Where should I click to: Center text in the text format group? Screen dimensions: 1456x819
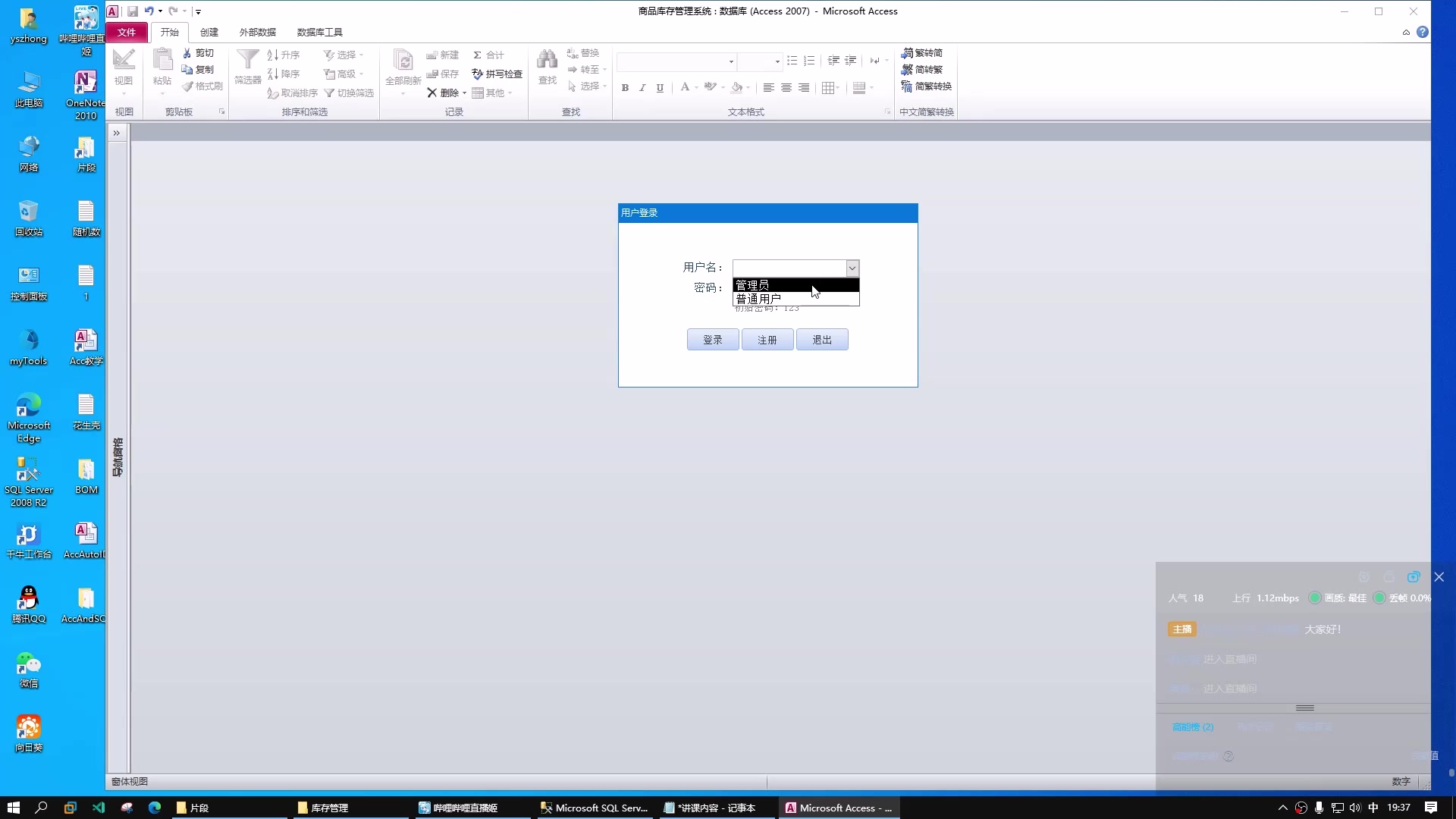[x=786, y=88]
